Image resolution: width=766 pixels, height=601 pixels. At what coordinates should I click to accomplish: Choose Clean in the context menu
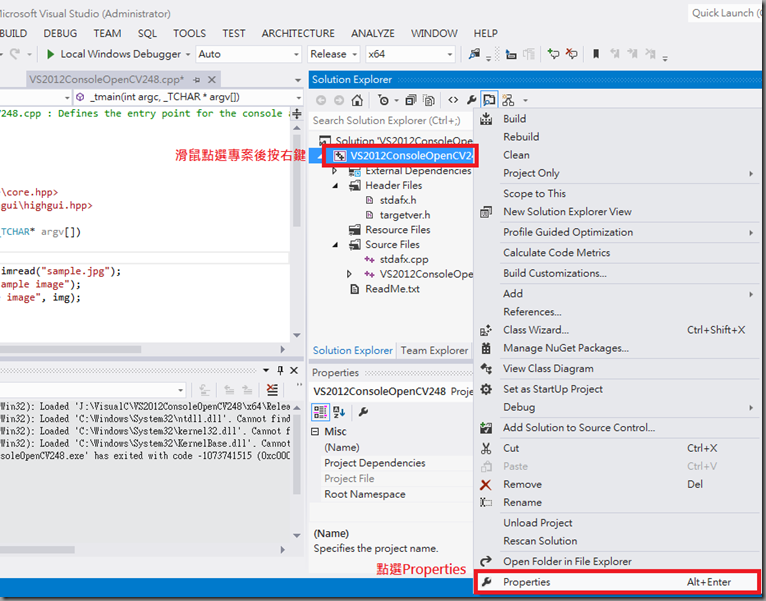[x=617, y=155]
